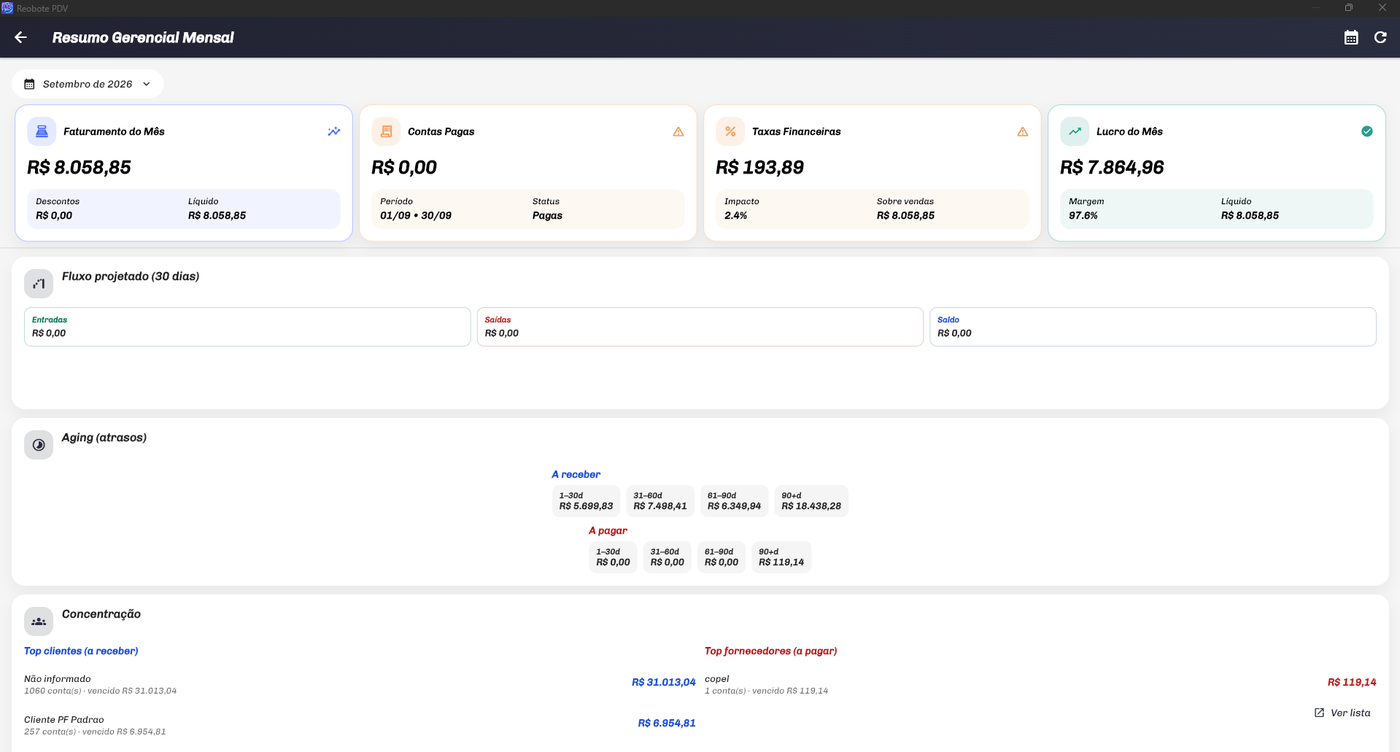Open Ver lista link
This screenshot has height=752, width=1400.
pyautogui.click(x=1342, y=713)
